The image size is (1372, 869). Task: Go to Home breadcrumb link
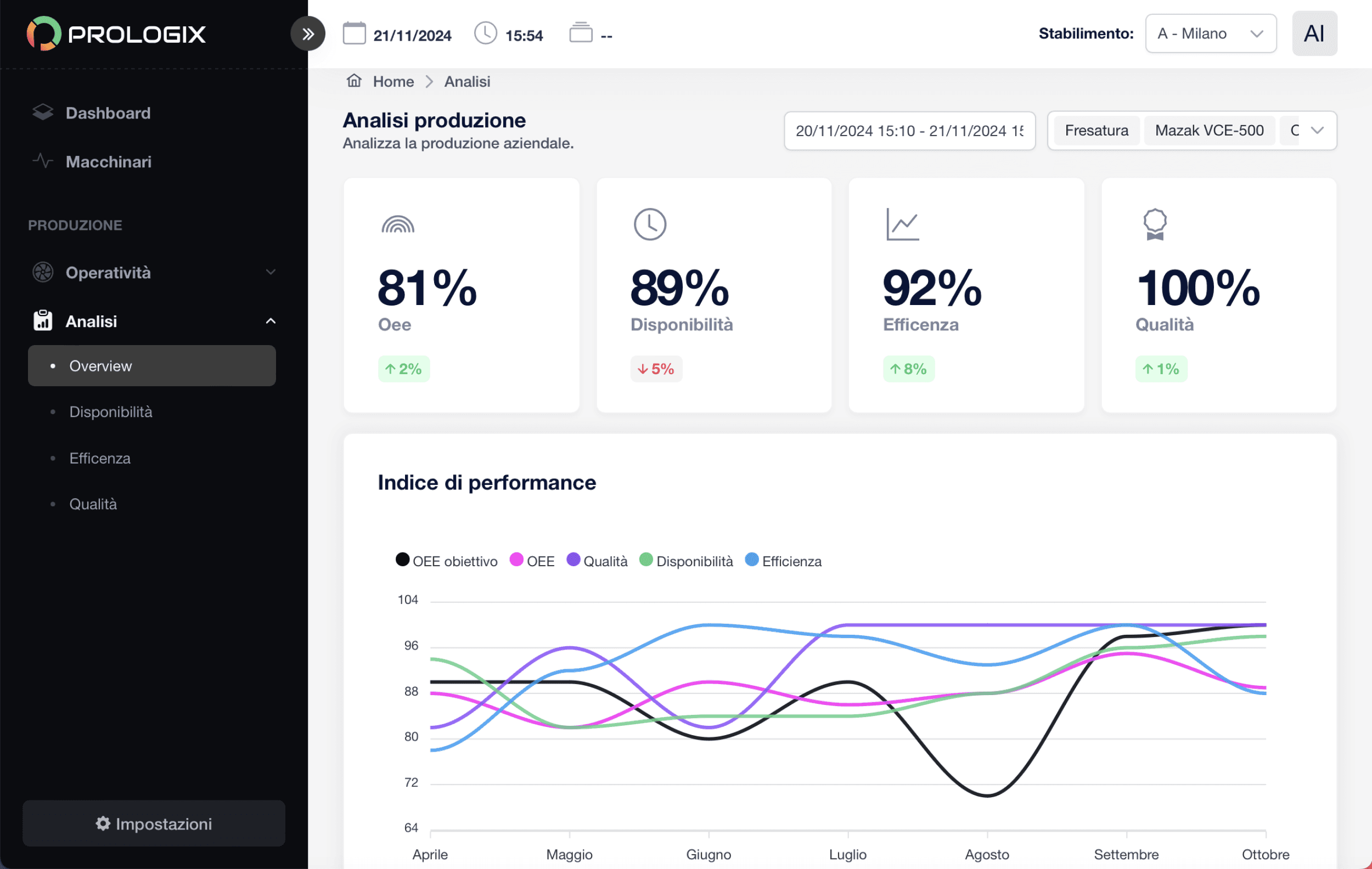393,81
